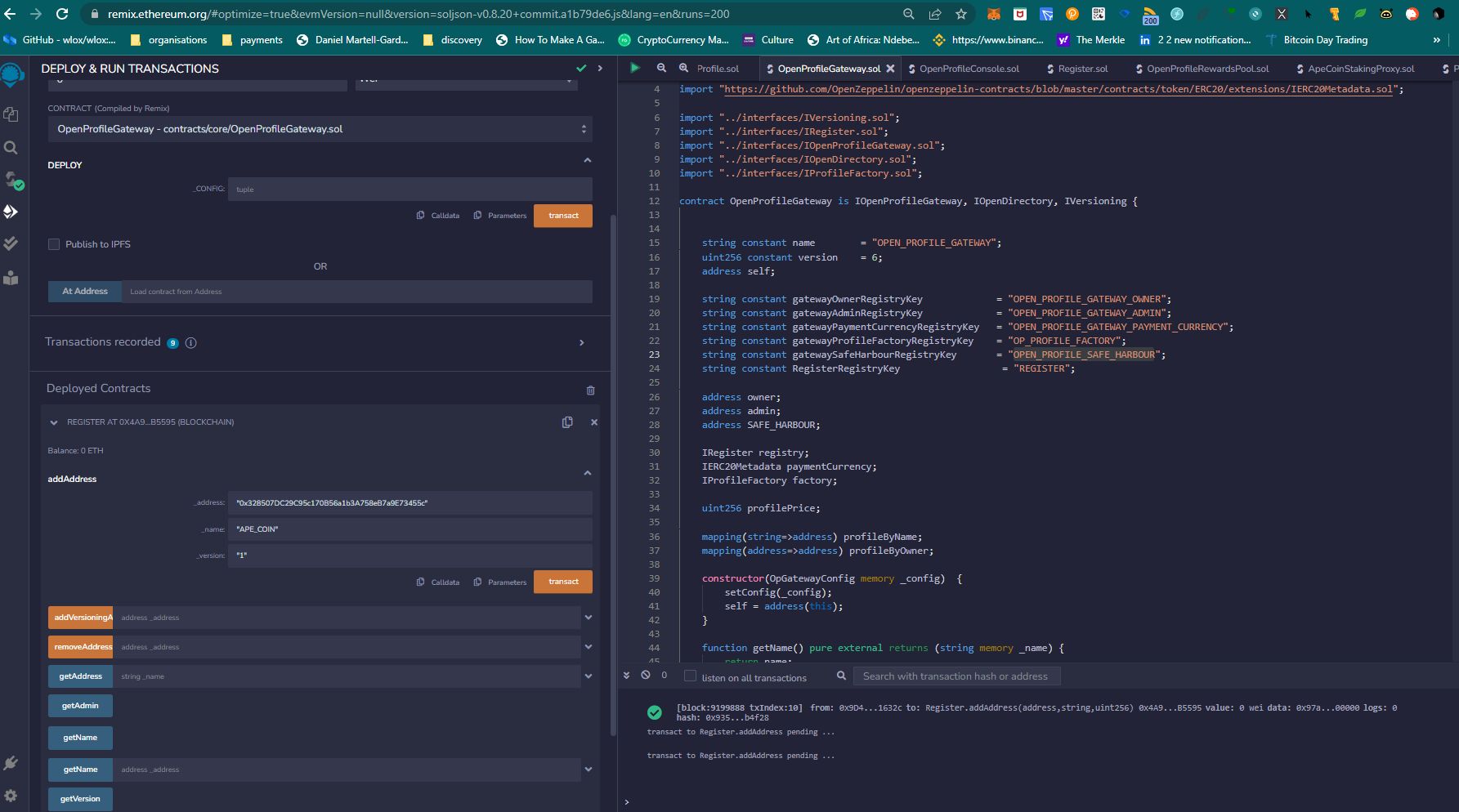Click the terminal transaction search field
Screen dimensions: 1459x812
click(956, 676)
